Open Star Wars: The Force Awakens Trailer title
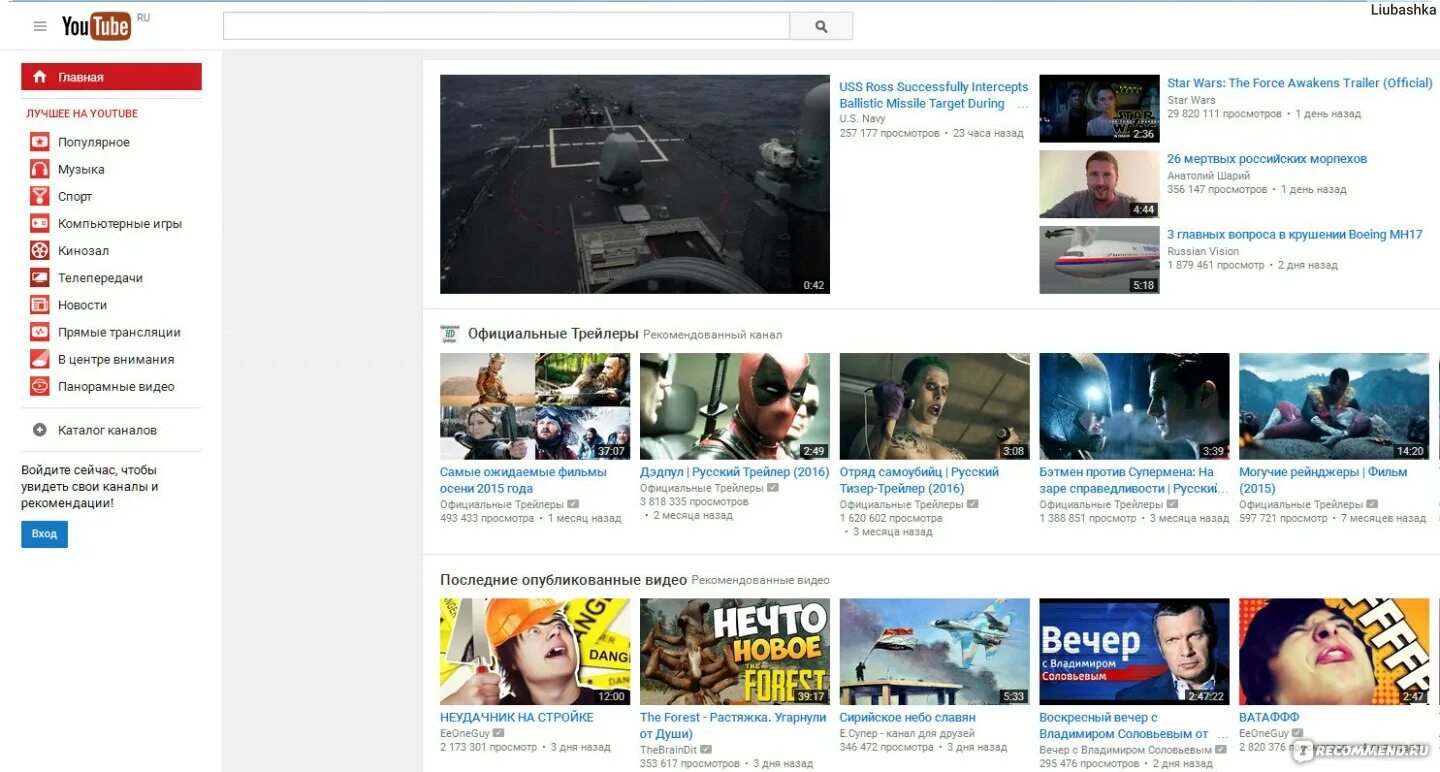The width and height of the screenshot is (1440, 772). coord(1300,83)
